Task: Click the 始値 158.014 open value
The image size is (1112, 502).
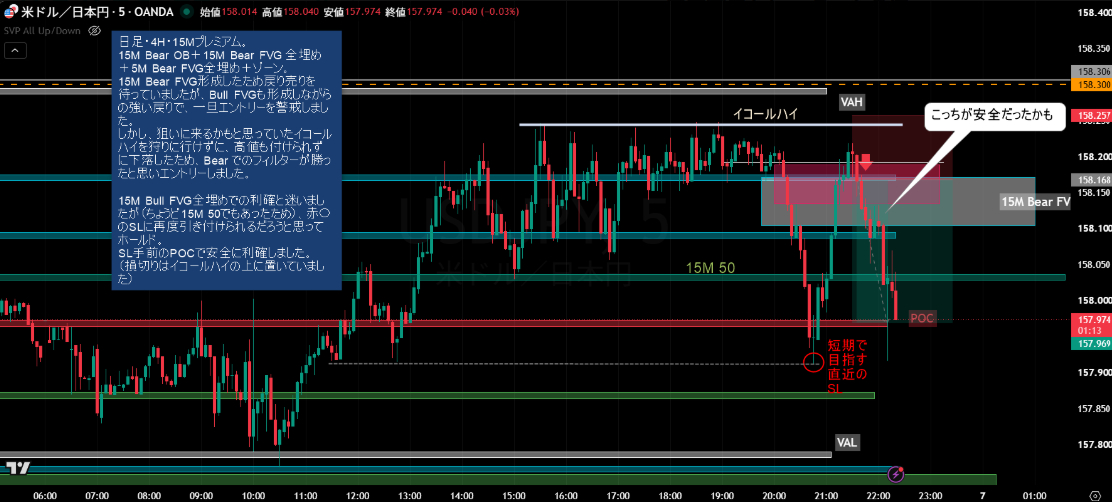Action: tap(239, 12)
